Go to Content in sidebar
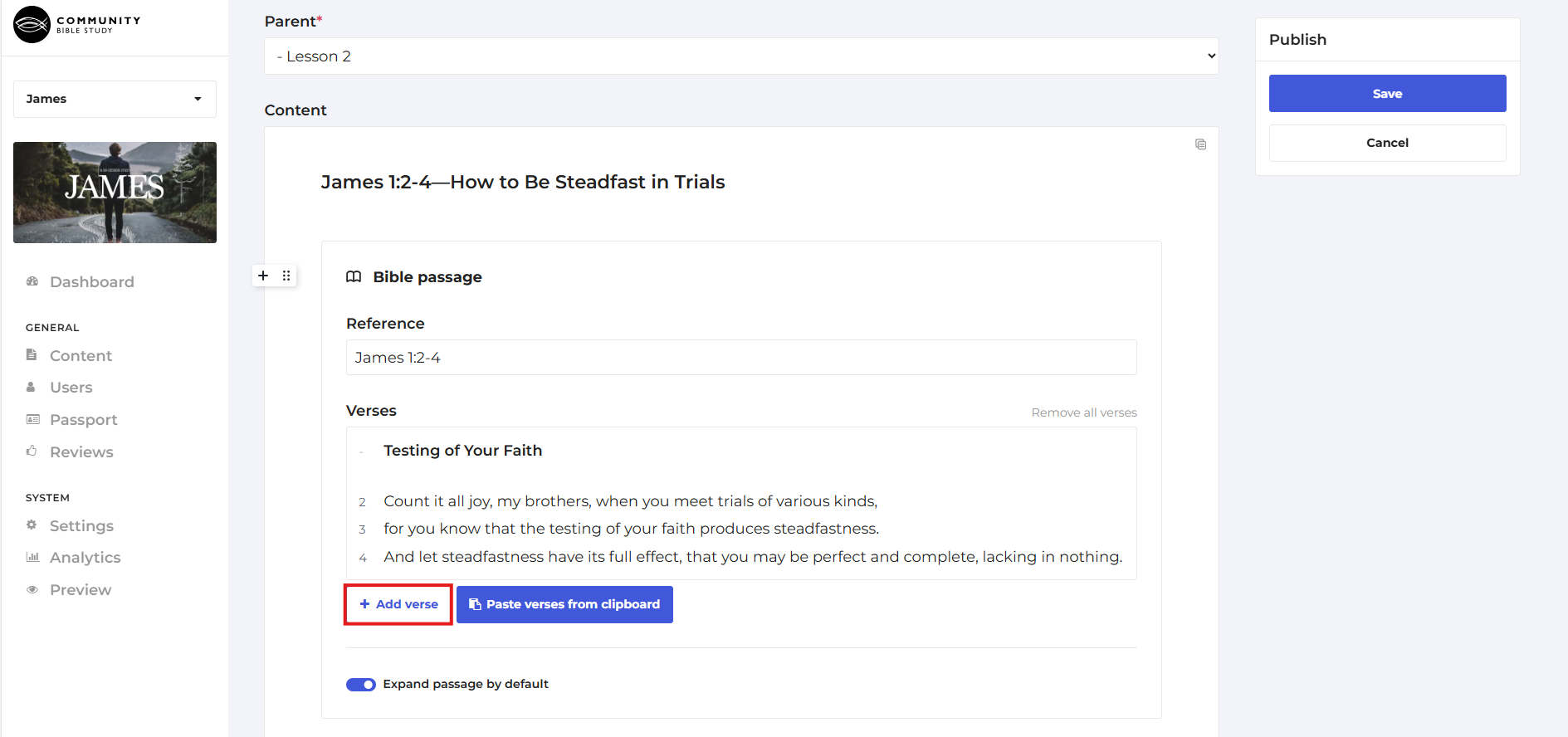Image resolution: width=1568 pixels, height=737 pixels. pyautogui.click(x=81, y=356)
